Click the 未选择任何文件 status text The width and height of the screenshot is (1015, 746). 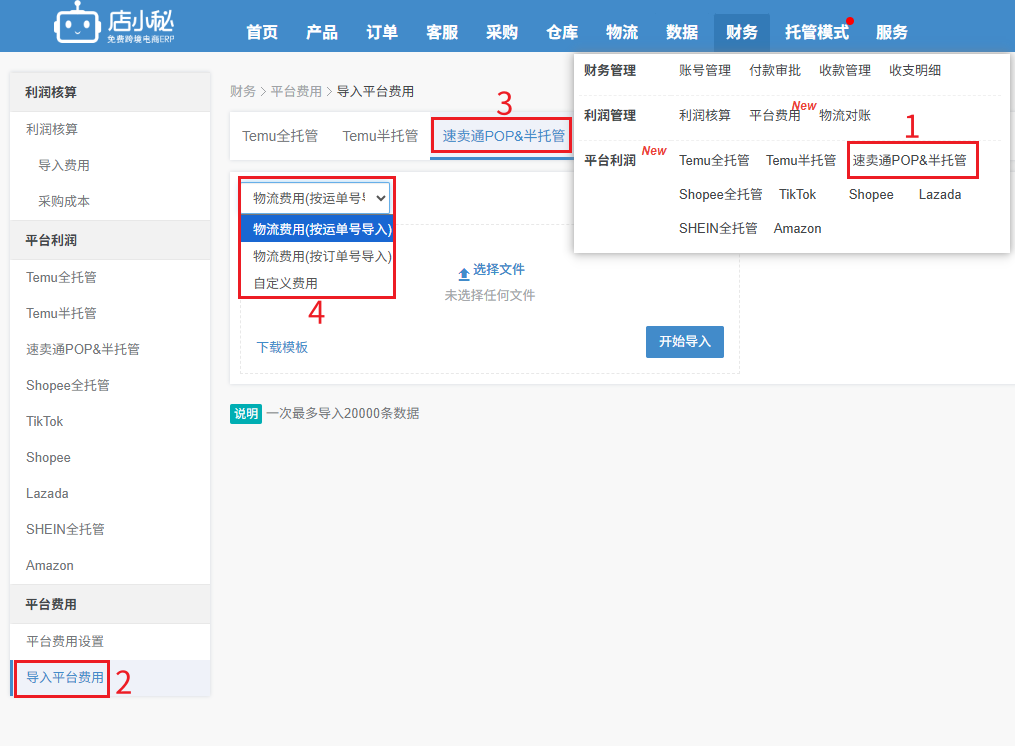coord(489,295)
